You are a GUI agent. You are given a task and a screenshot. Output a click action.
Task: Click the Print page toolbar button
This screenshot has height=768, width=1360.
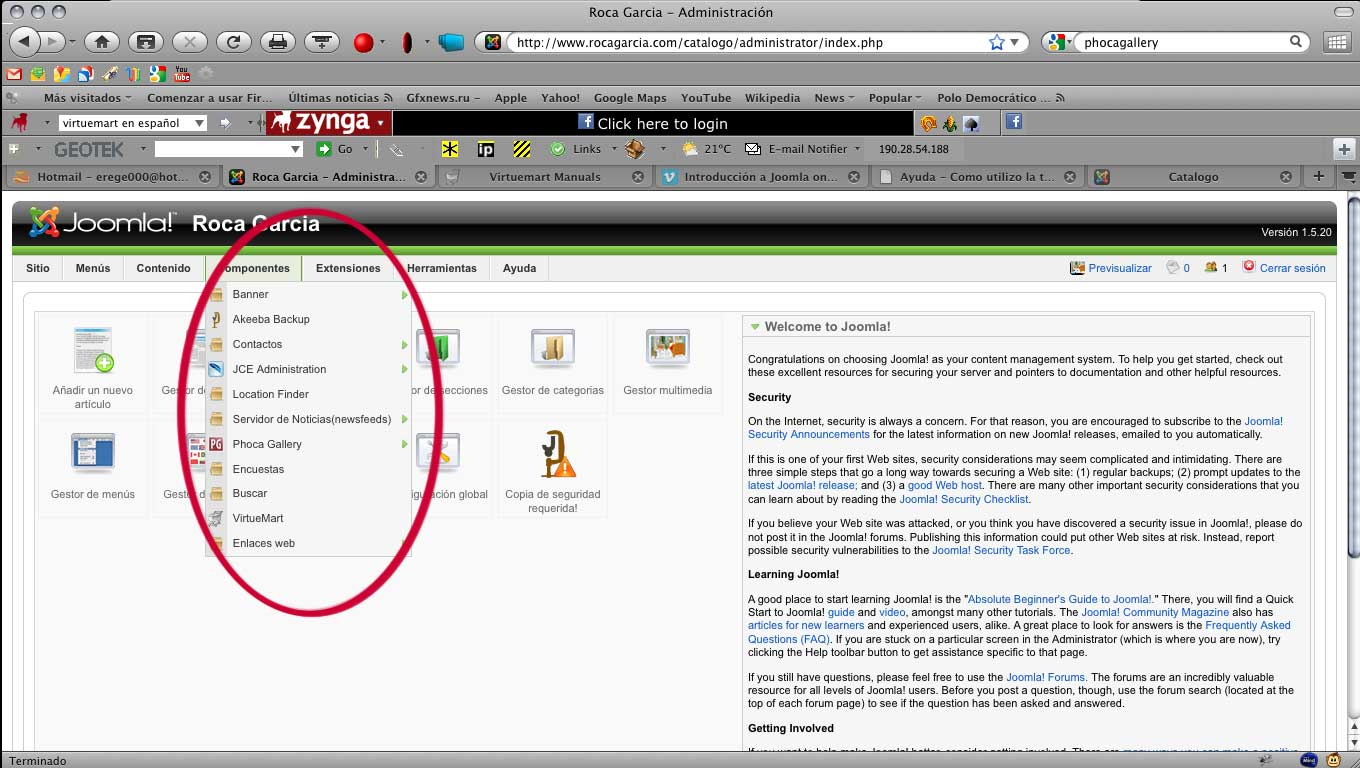tap(277, 42)
